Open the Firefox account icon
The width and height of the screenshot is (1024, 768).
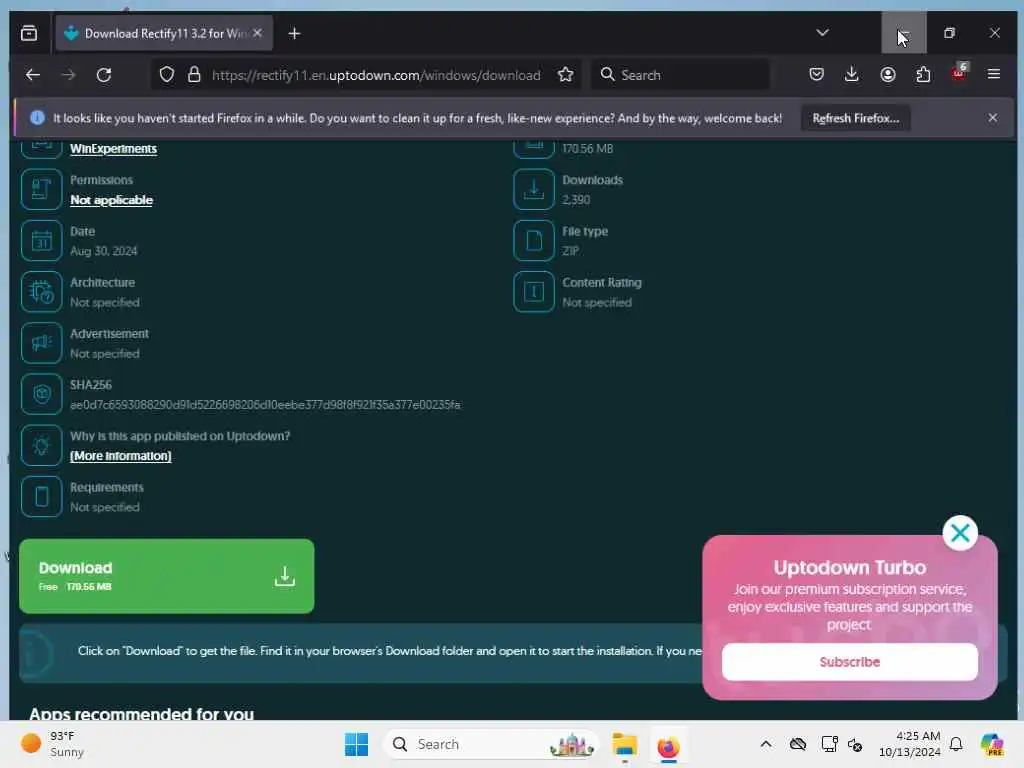[x=888, y=74]
